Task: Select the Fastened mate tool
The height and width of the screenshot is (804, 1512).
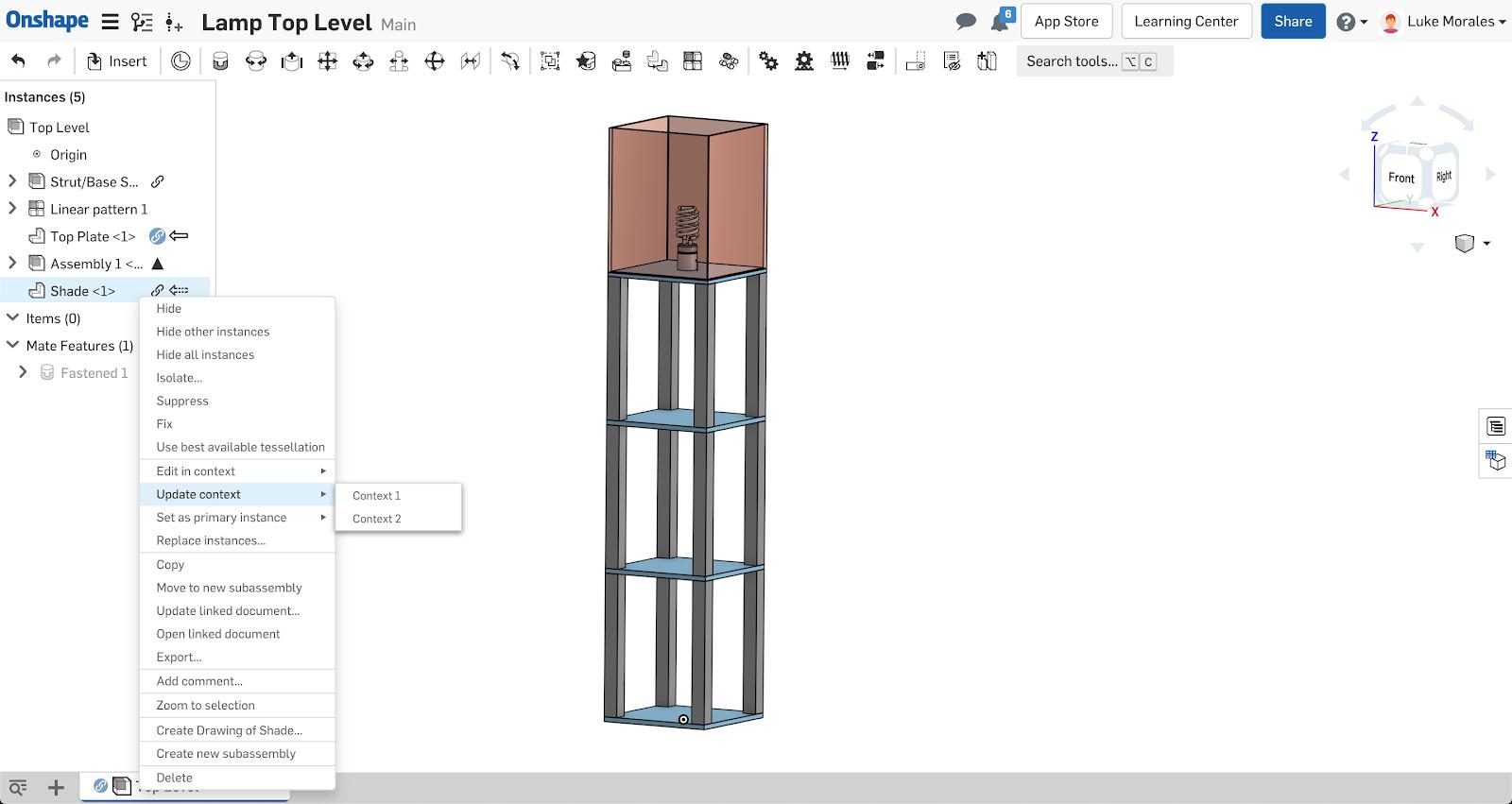Action: tap(220, 61)
